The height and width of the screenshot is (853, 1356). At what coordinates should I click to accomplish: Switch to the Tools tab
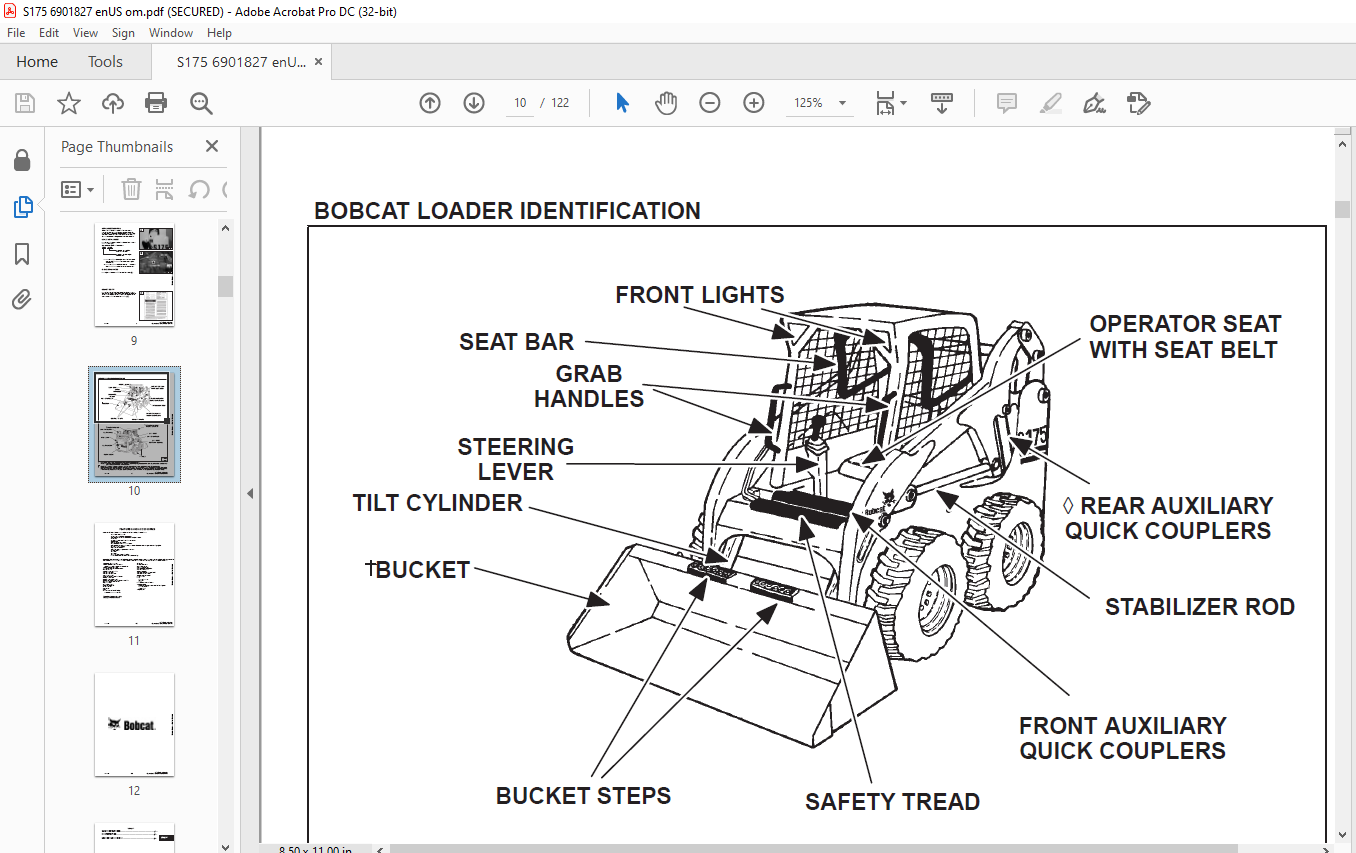tap(105, 62)
